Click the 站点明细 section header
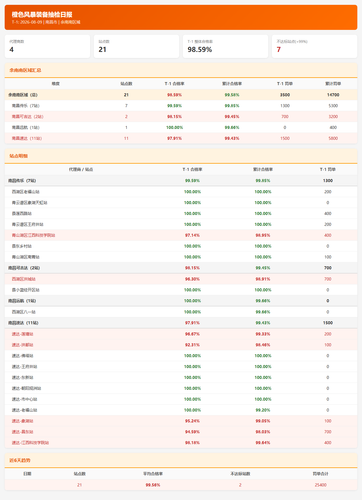 pos(181,156)
